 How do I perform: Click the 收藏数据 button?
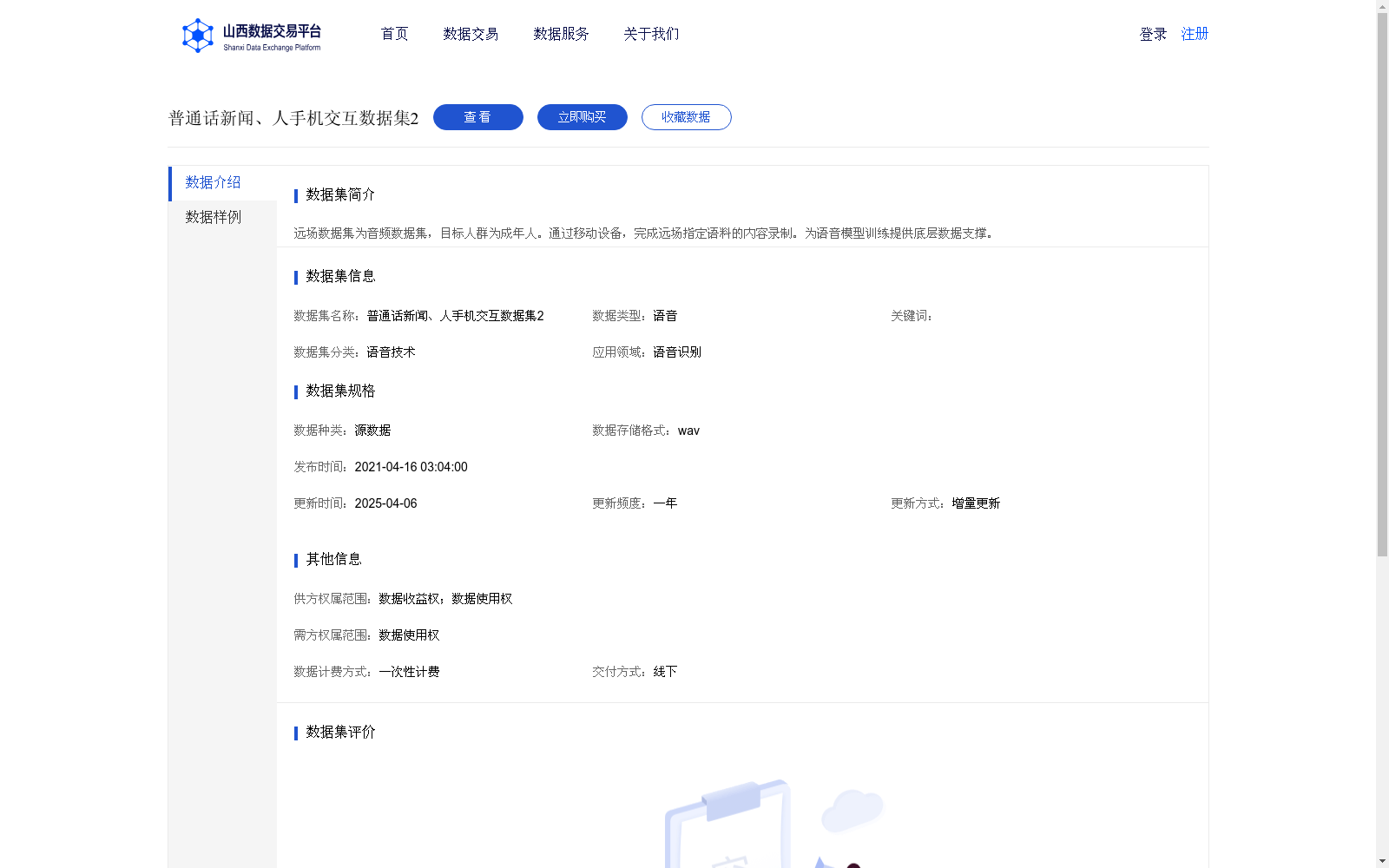tap(687, 117)
